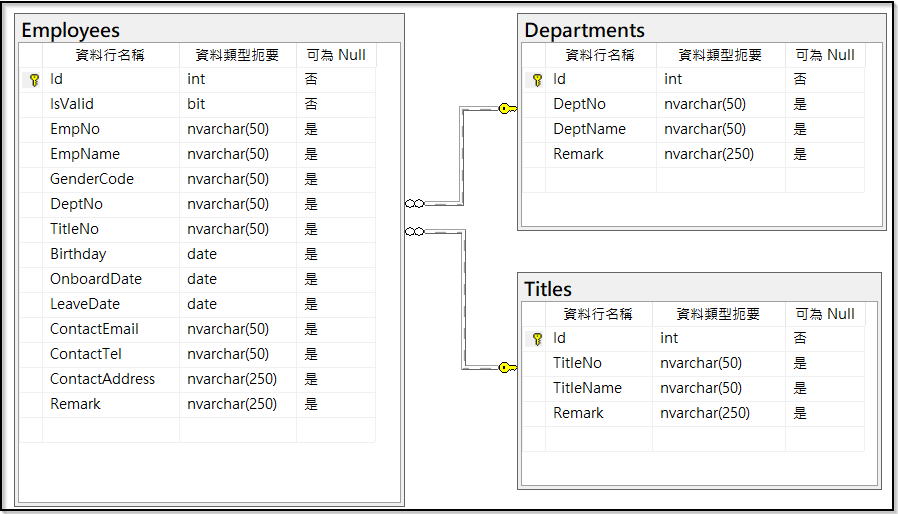898x514 pixels.
Task: Click the 可為 Null column header in Employees
Action: [336, 55]
